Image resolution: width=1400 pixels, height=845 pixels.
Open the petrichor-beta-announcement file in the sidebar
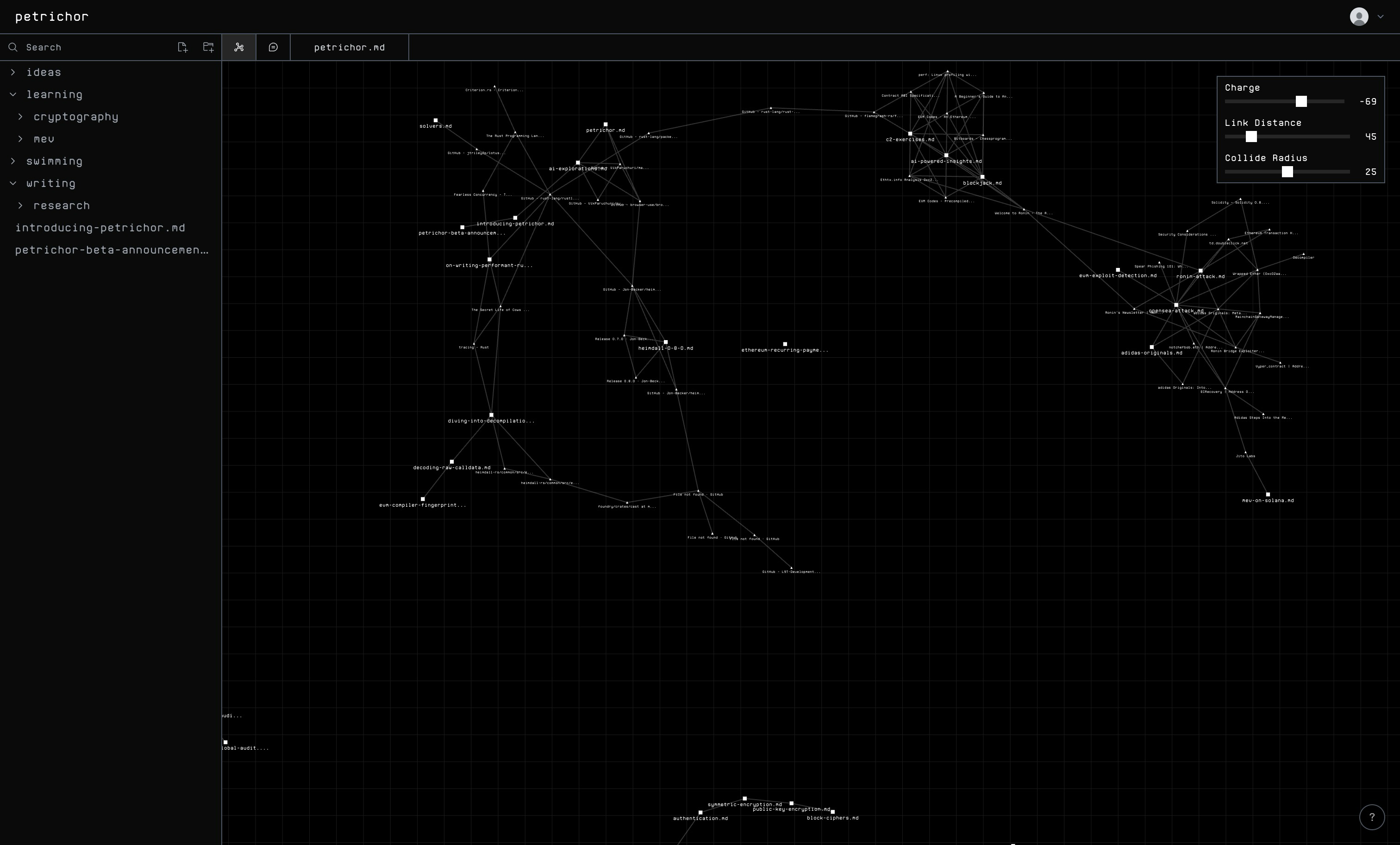(112, 250)
